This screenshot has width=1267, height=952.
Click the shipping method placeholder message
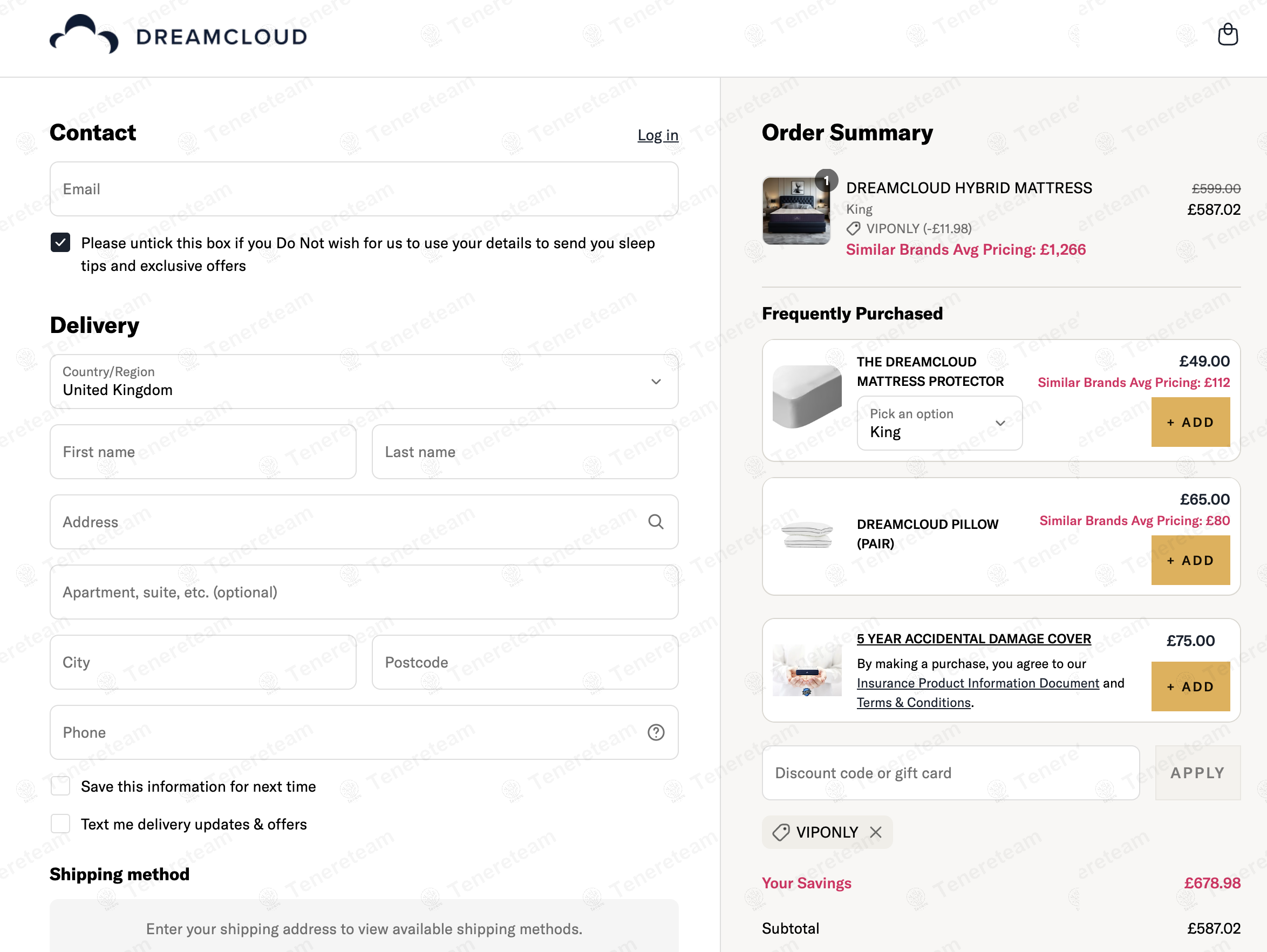pyautogui.click(x=364, y=929)
